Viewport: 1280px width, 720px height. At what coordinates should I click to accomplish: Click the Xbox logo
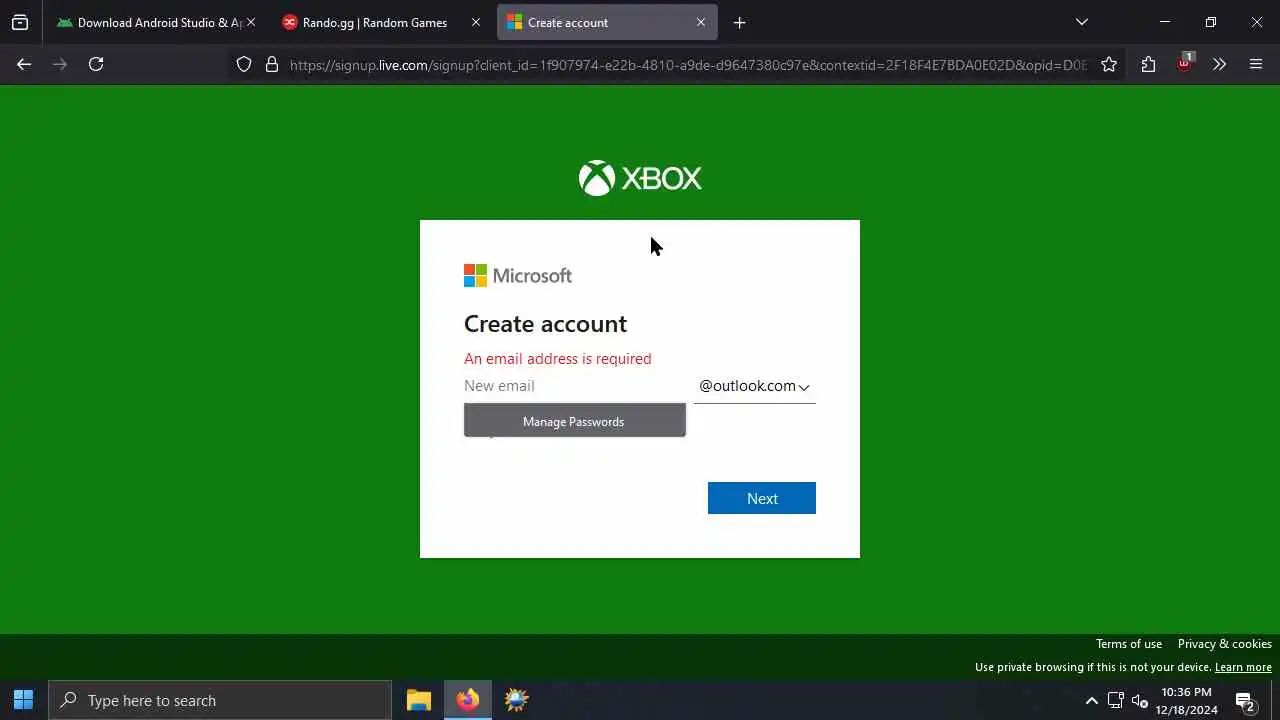pos(640,178)
